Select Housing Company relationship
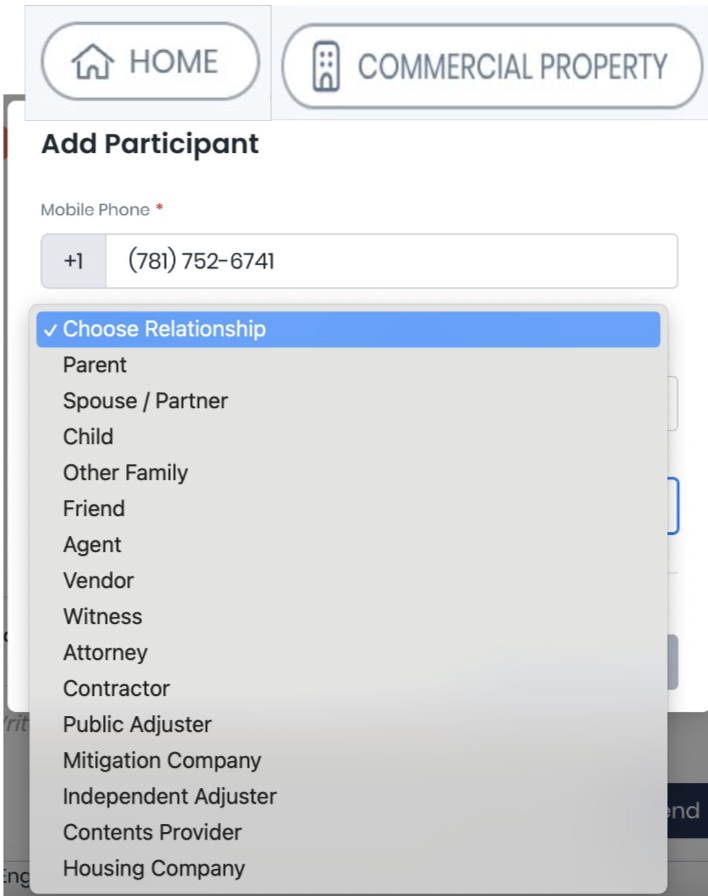The height and width of the screenshot is (896, 708). [153, 869]
